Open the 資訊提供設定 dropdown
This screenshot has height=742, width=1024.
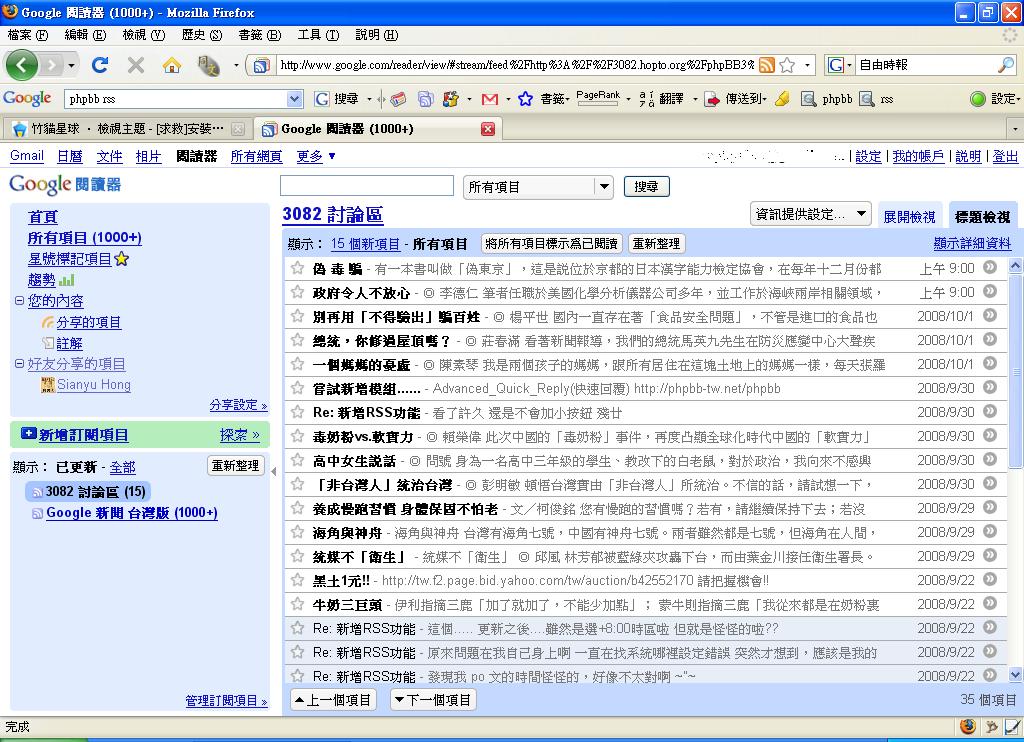[x=810, y=214]
